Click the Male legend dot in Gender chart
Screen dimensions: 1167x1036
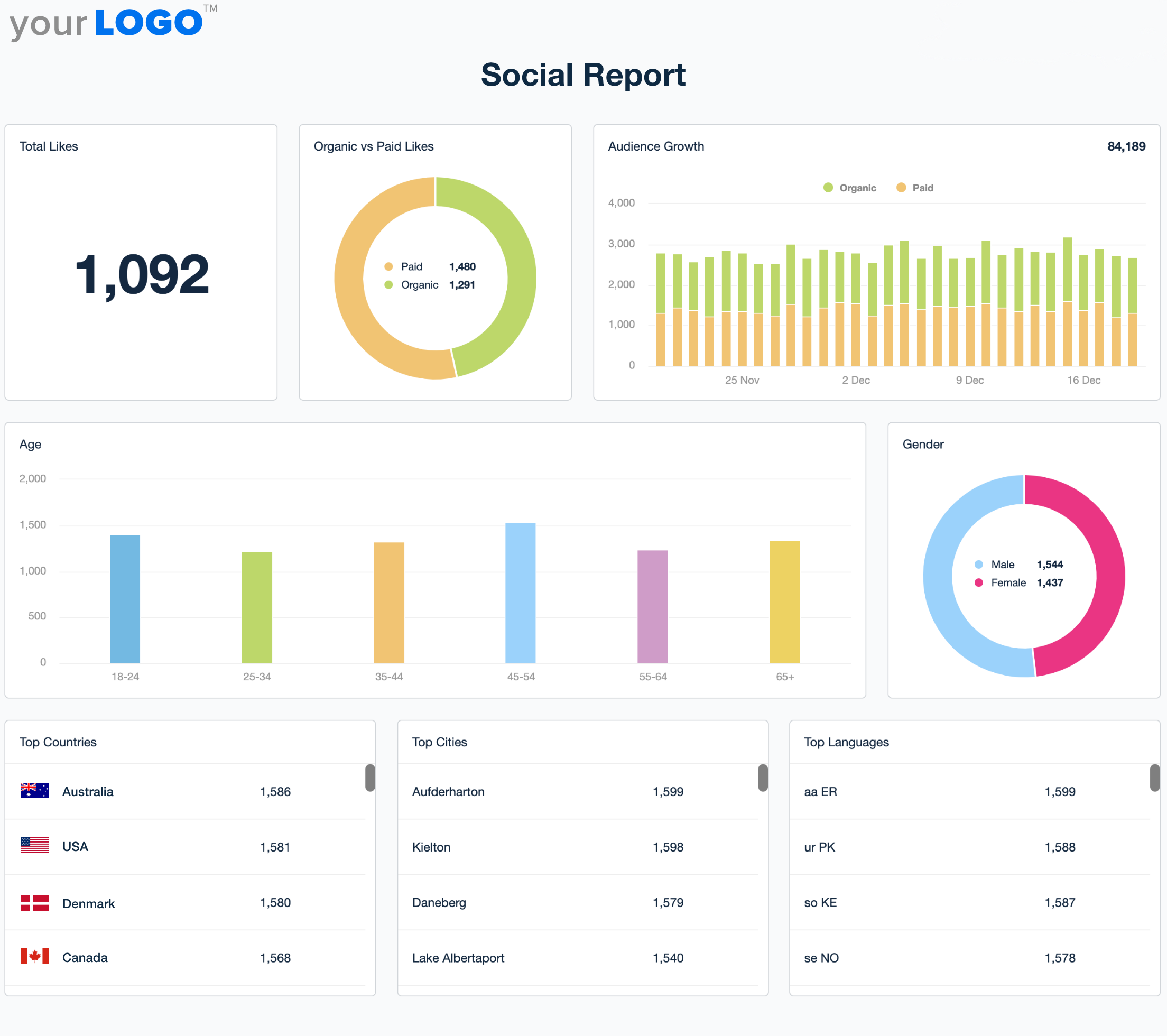980,565
